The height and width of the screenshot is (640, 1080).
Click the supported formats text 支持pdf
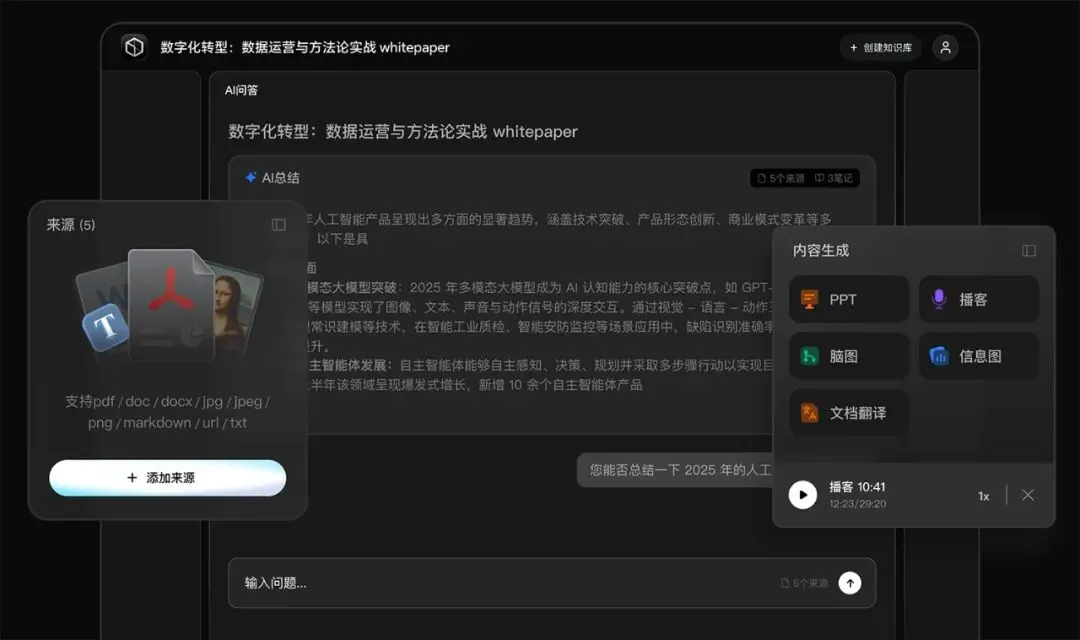click(x=167, y=411)
